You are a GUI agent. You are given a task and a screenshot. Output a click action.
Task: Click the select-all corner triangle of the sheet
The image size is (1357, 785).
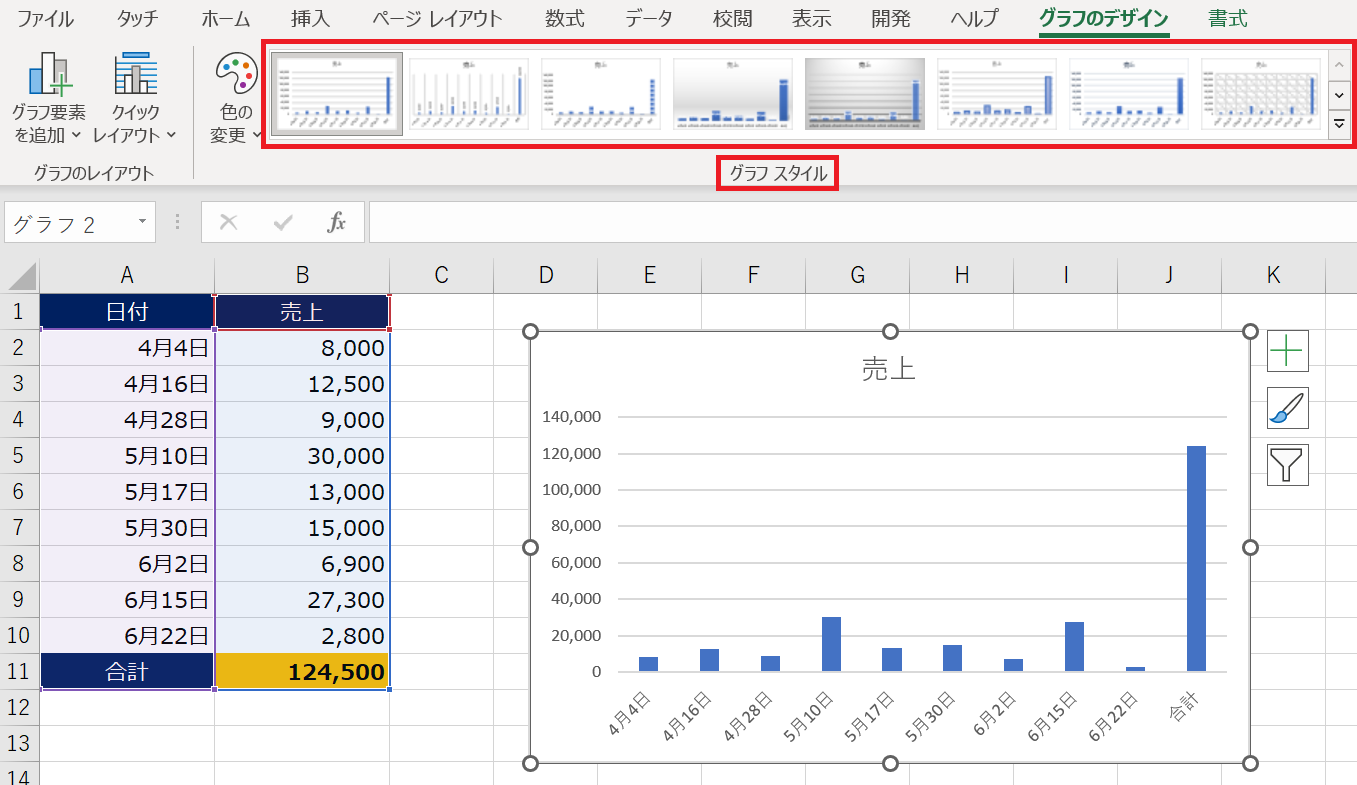(x=21, y=276)
